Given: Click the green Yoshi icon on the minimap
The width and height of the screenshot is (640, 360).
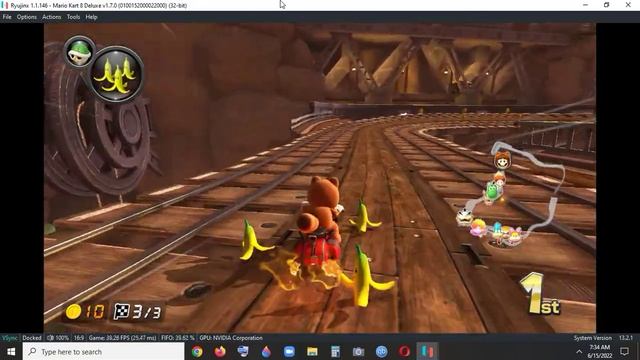Looking at the screenshot, I should 492,192.
